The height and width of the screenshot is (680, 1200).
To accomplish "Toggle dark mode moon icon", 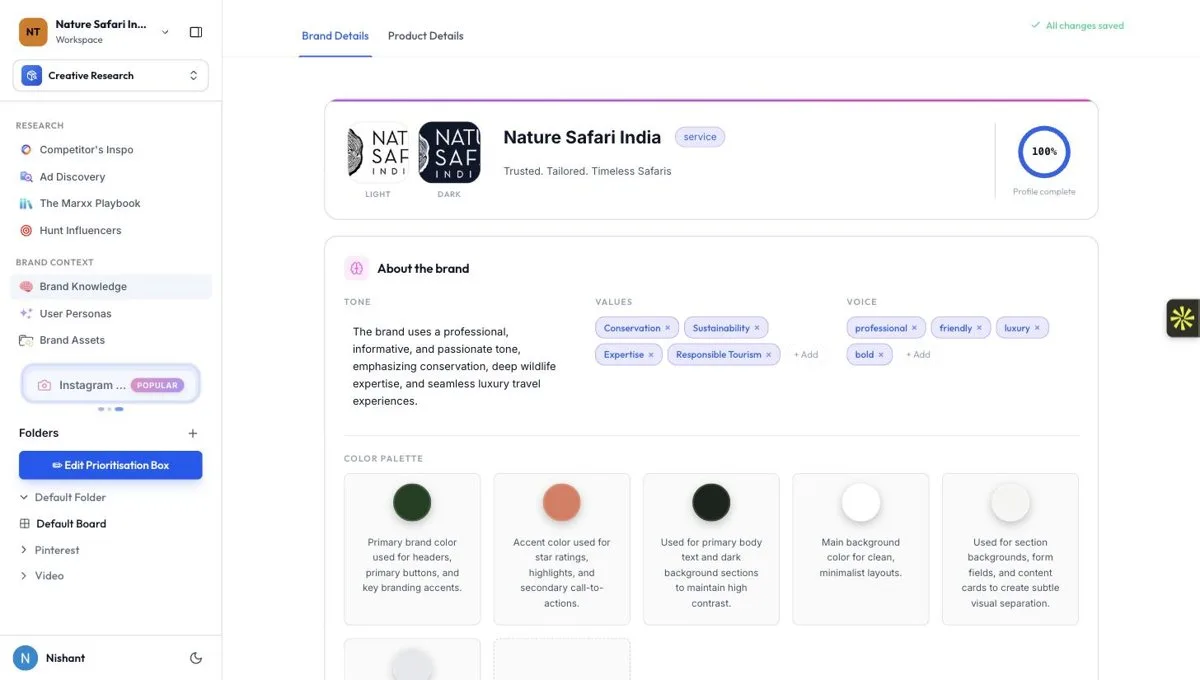I will coord(196,658).
